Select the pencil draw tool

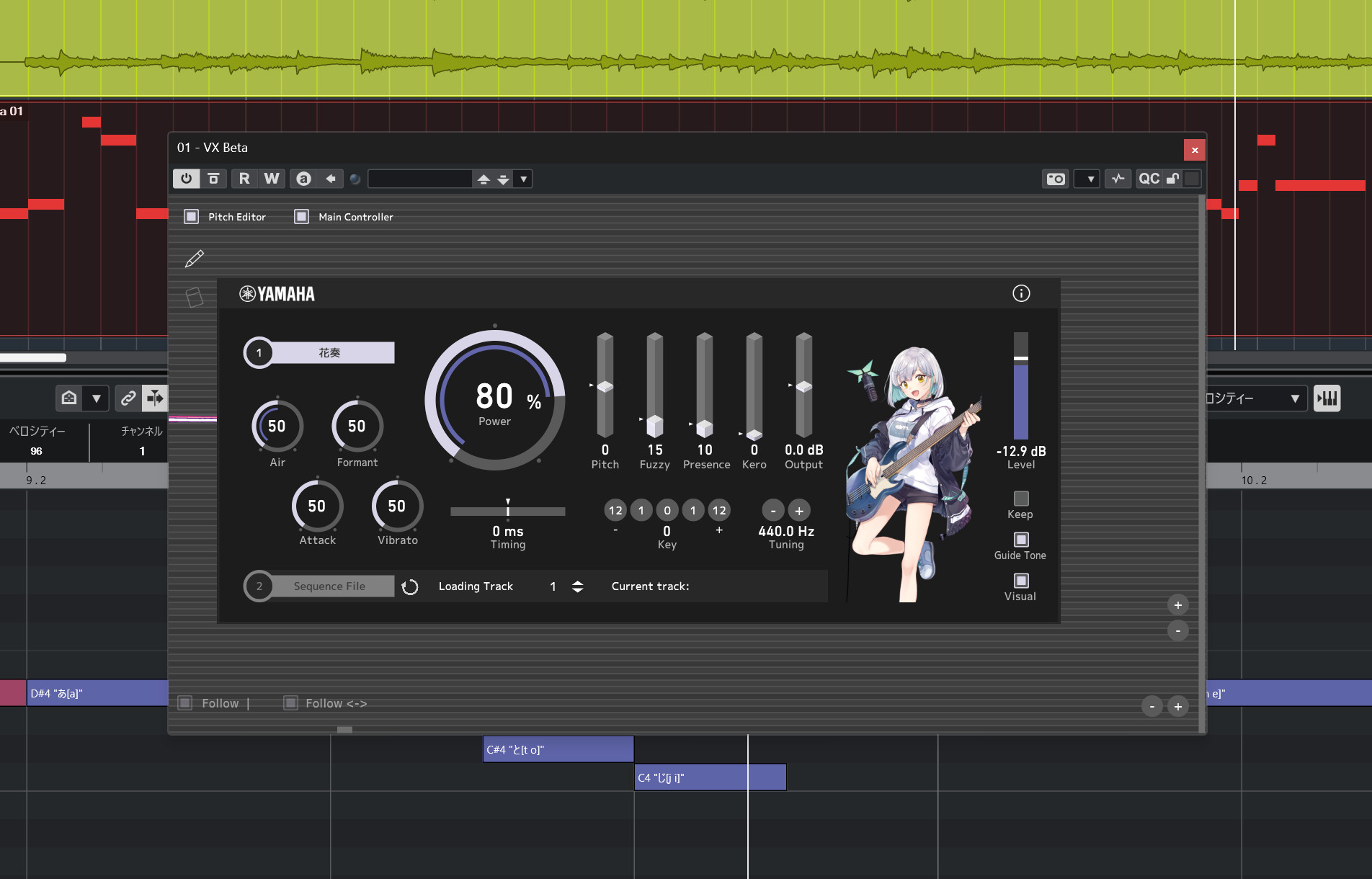tap(195, 259)
